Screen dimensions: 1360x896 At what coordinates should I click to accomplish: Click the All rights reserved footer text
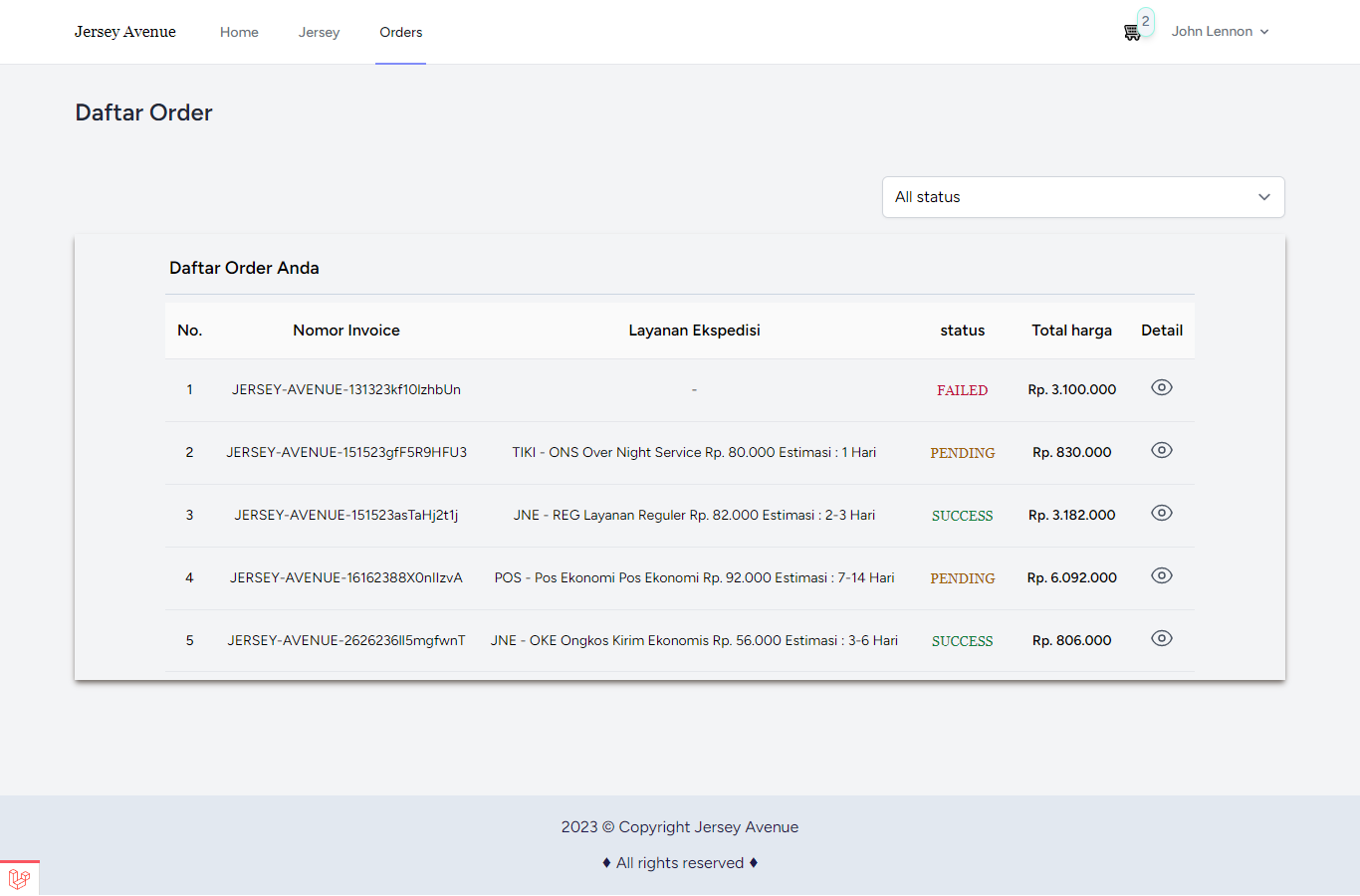pyautogui.click(x=680, y=863)
